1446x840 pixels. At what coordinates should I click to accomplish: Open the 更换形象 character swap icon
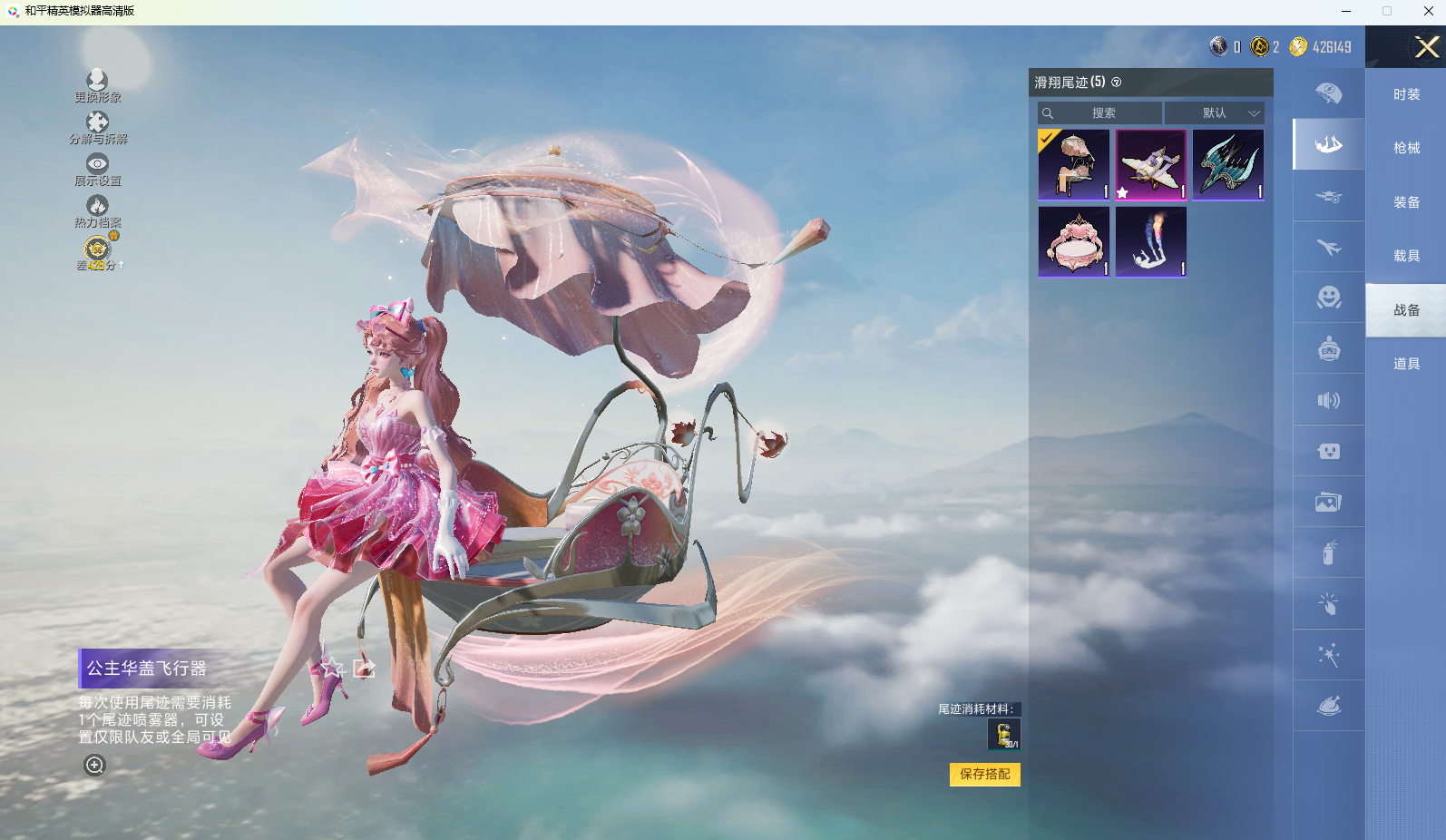97,80
